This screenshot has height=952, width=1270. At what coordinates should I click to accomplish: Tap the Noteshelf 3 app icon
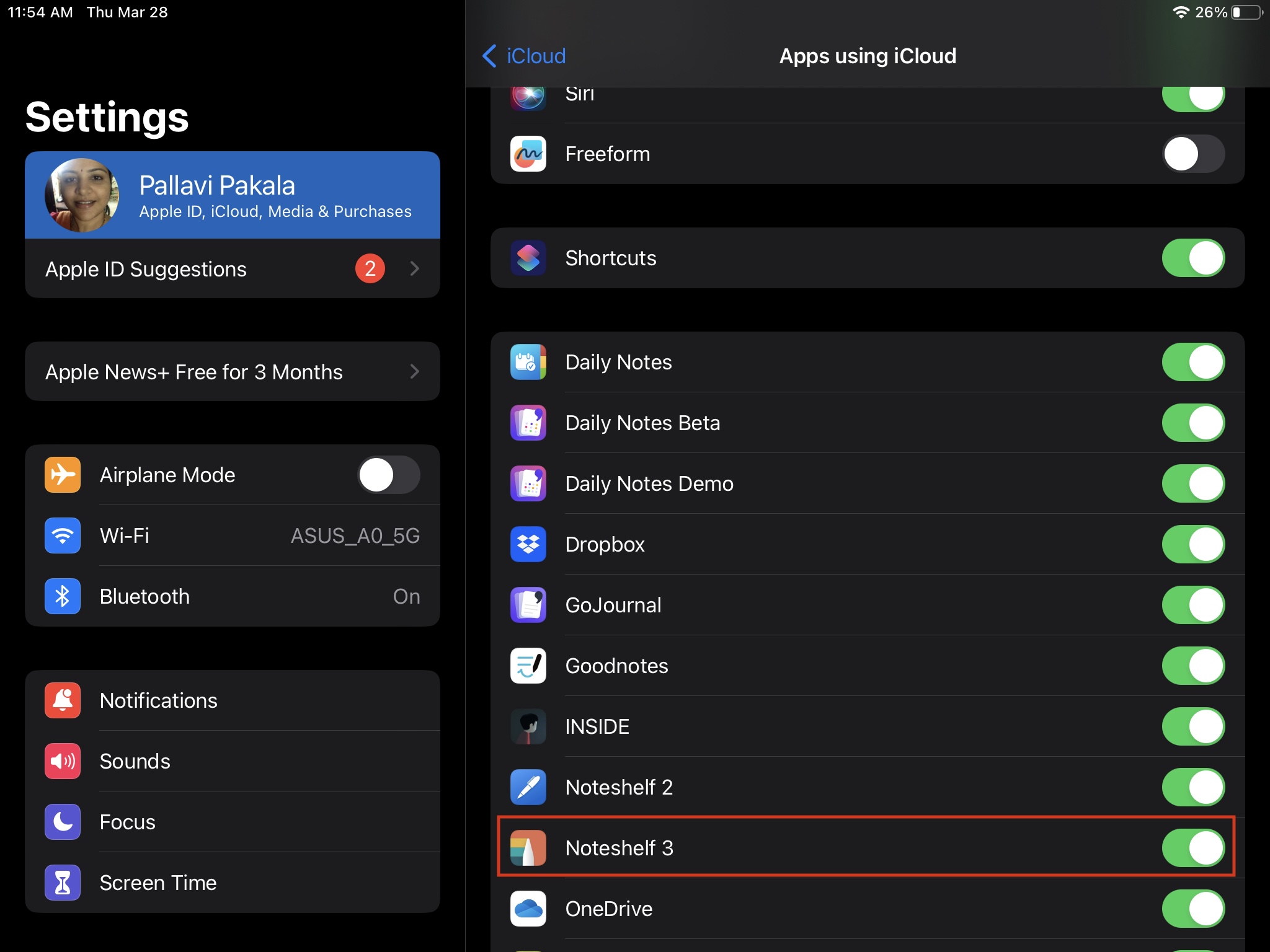[528, 848]
